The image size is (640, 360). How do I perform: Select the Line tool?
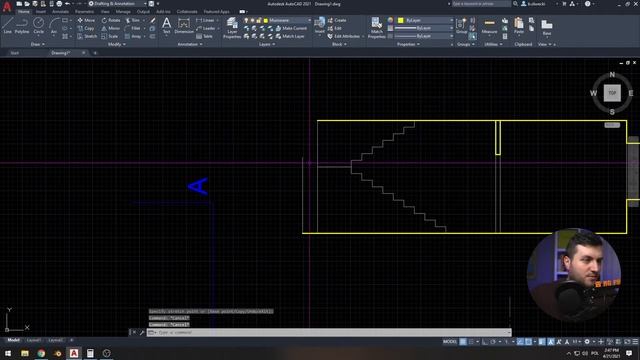tap(7, 25)
